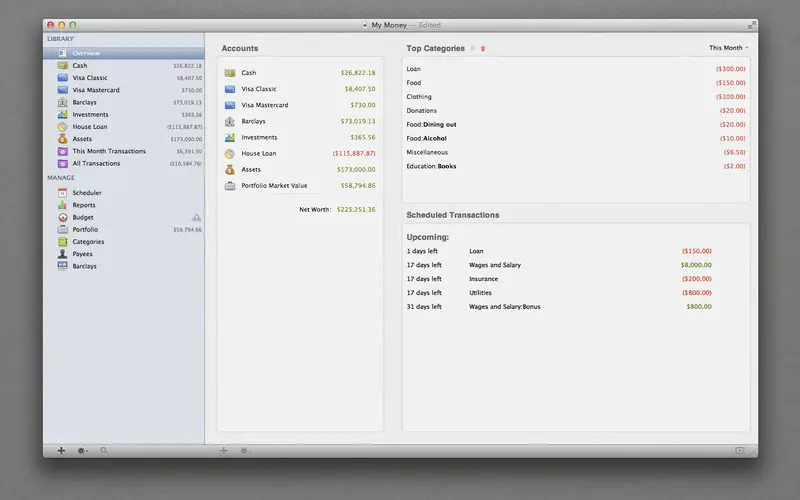
Task: Click Visa Mastercard in Accounts panel
Action: coord(300,105)
